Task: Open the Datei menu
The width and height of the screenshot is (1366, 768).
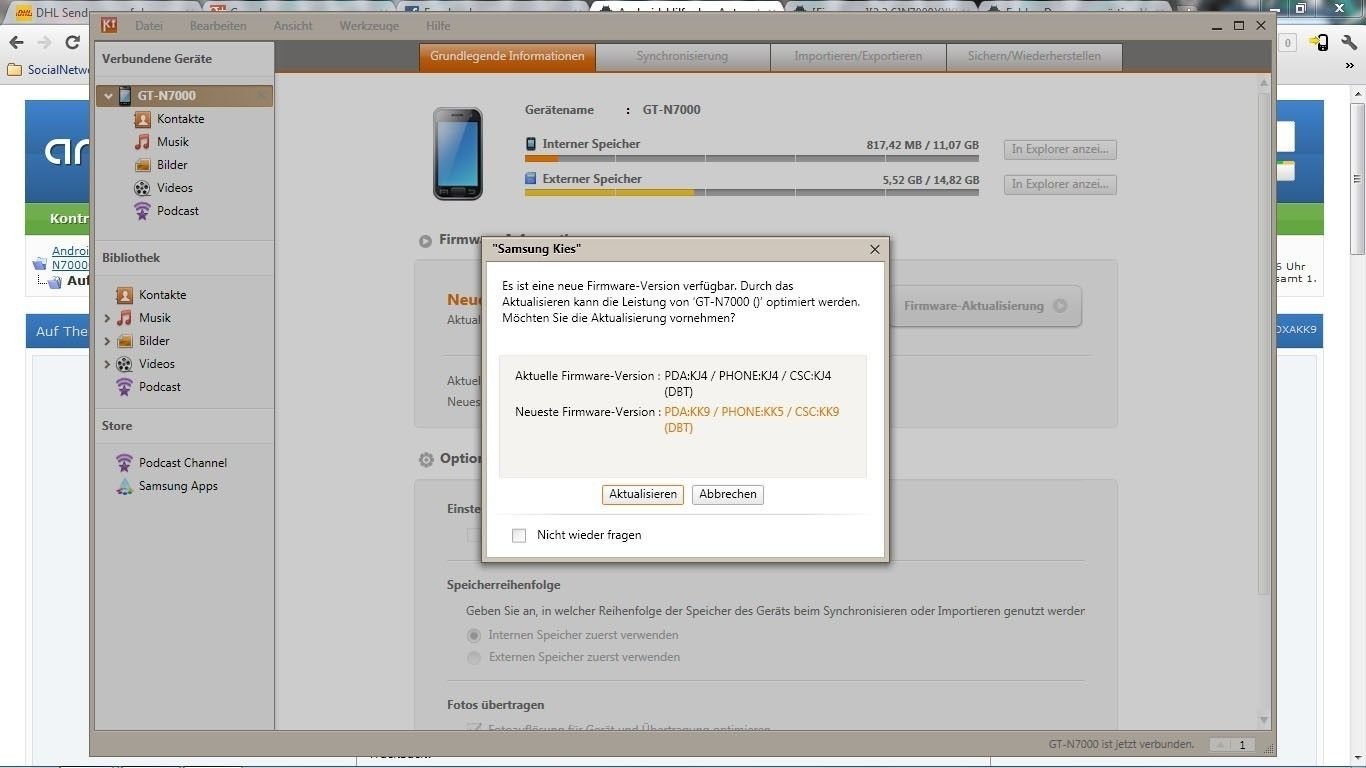Action: [x=149, y=26]
